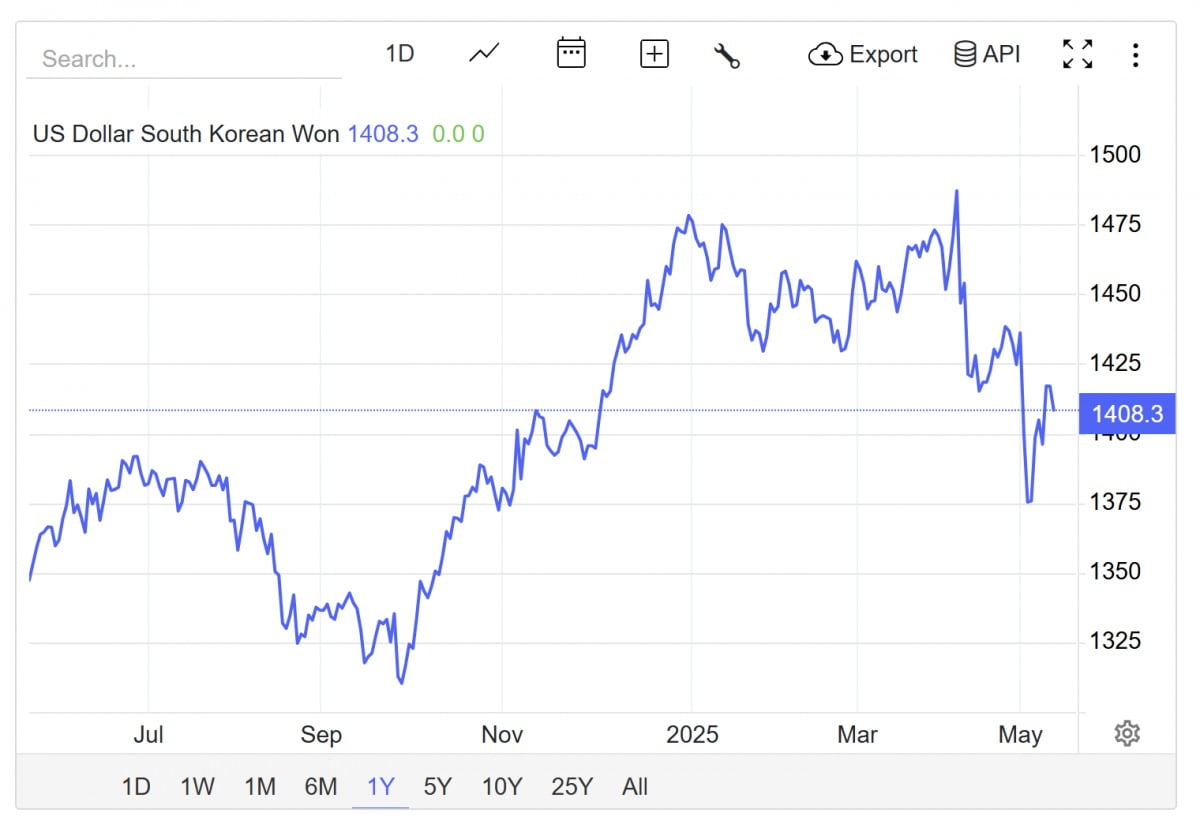Click the US Dollar South Korean Won title
Viewport: 1200px width, 828px height.
(186, 134)
